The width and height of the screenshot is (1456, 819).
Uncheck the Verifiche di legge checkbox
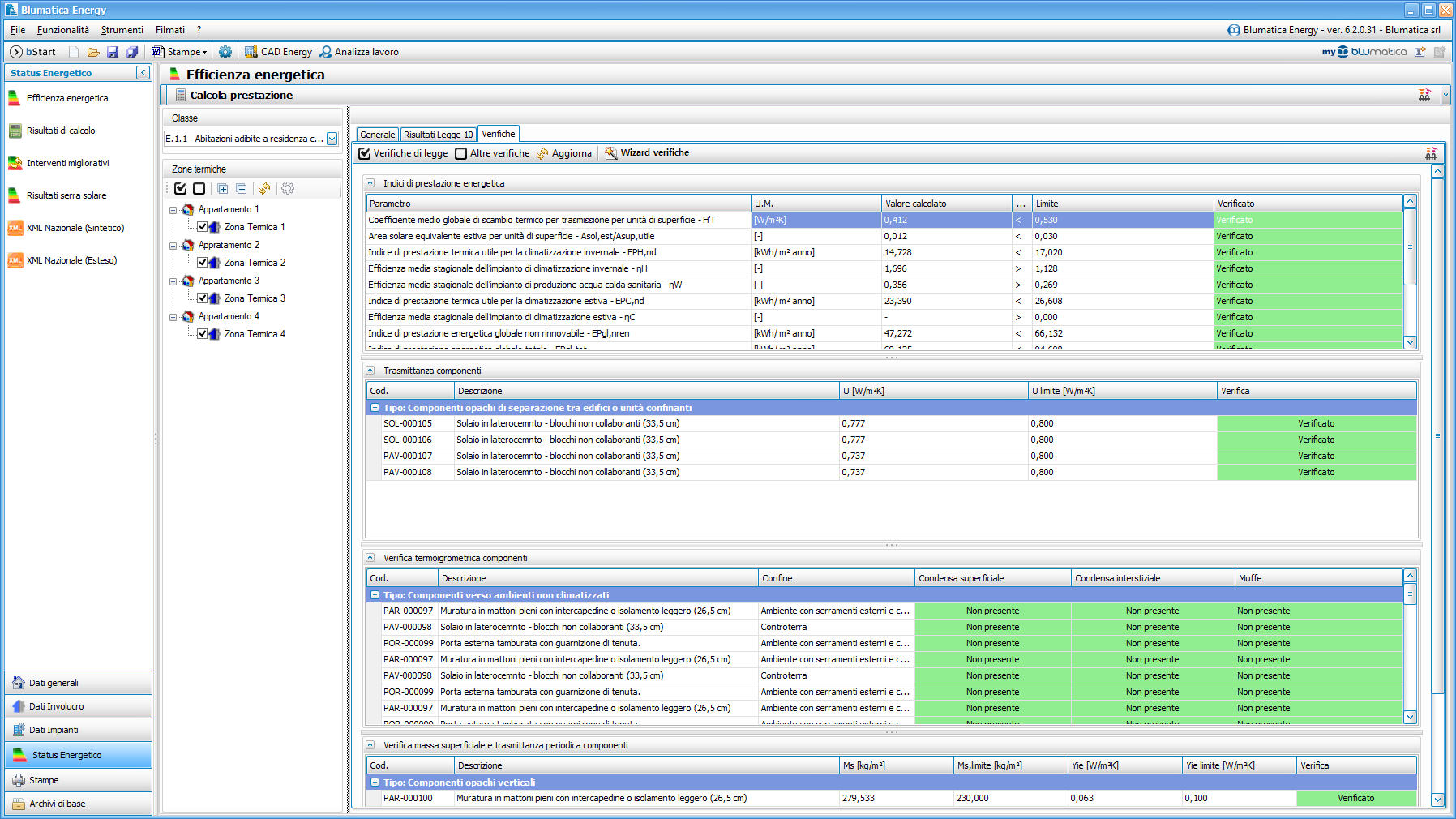[x=365, y=153]
